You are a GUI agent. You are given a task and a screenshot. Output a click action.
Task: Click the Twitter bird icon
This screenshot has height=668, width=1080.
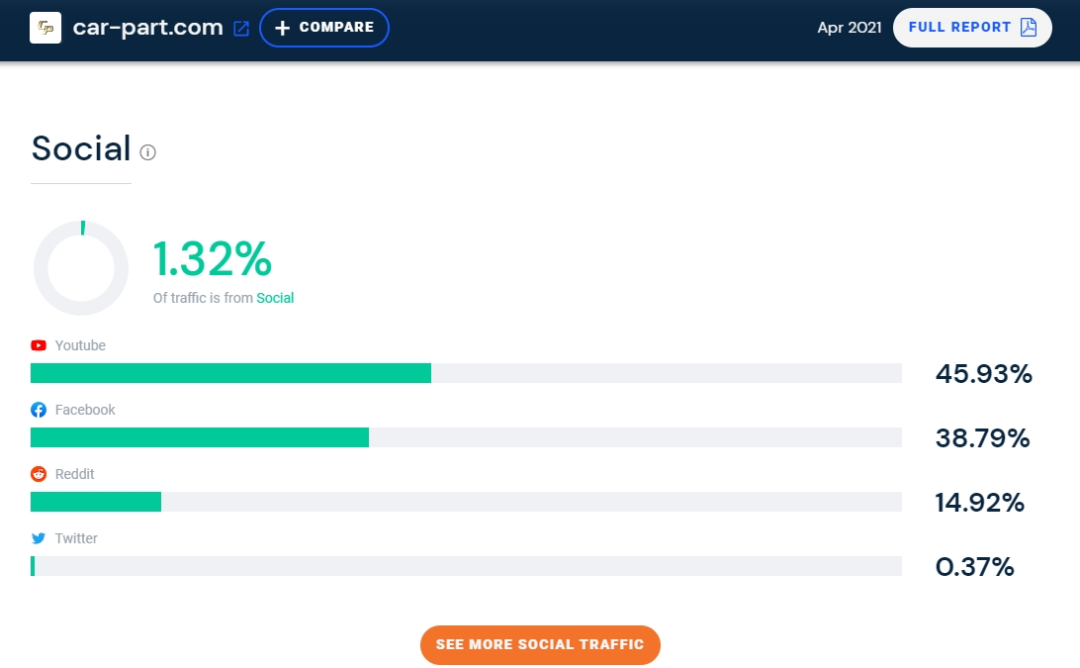(38, 538)
